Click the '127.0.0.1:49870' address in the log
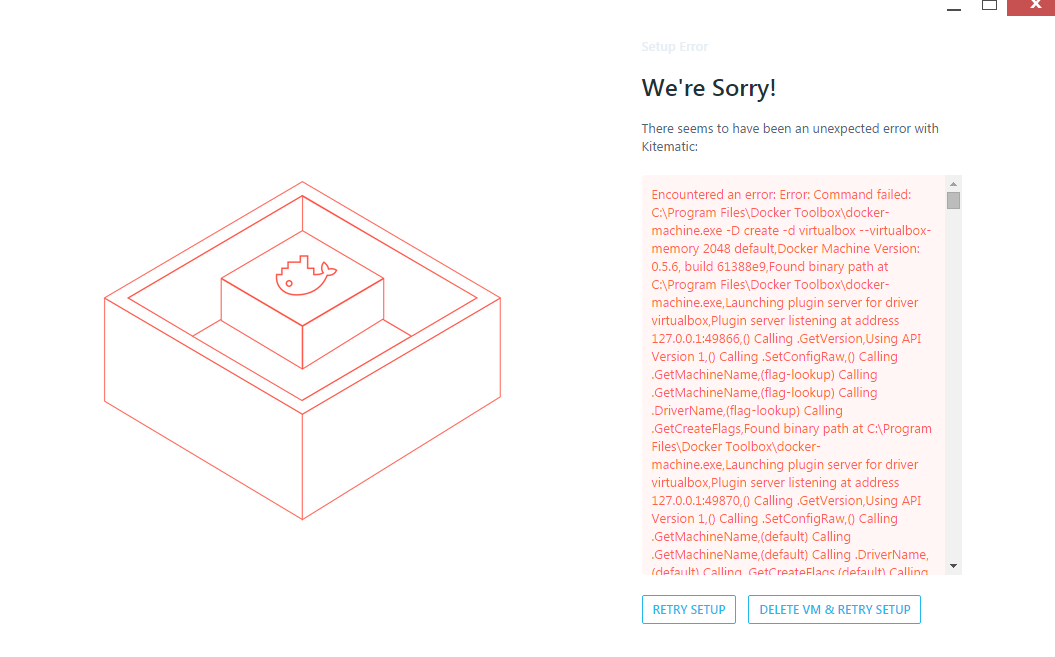Viewport: 1055px width, 657px height. 696,501
